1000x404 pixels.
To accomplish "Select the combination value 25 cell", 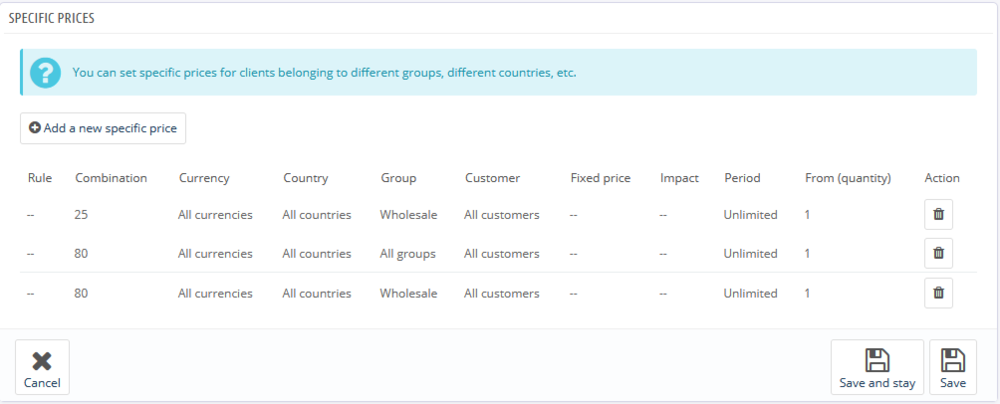I will tap(82, 215).
